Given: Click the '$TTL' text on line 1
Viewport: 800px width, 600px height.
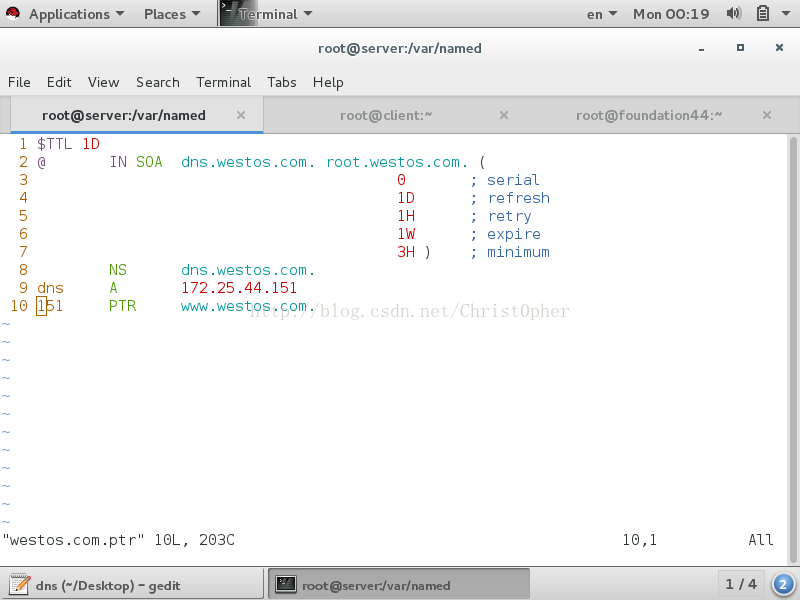Looking at the screenshot, I should tap(55, 144).
